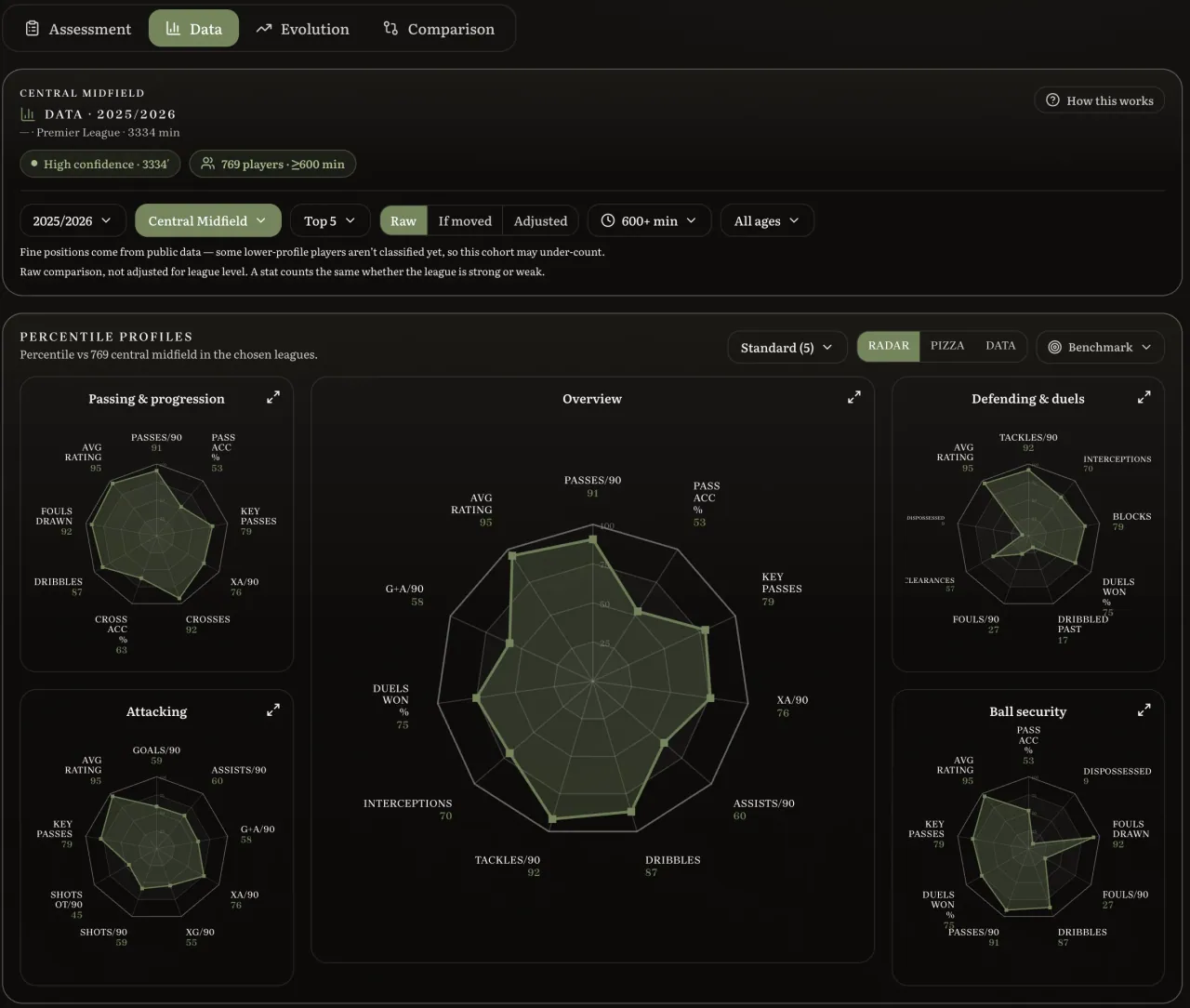Screen dimensions: 1190x1008
Task: Expand the Attacking radar chart
Action: coord(273,710)
